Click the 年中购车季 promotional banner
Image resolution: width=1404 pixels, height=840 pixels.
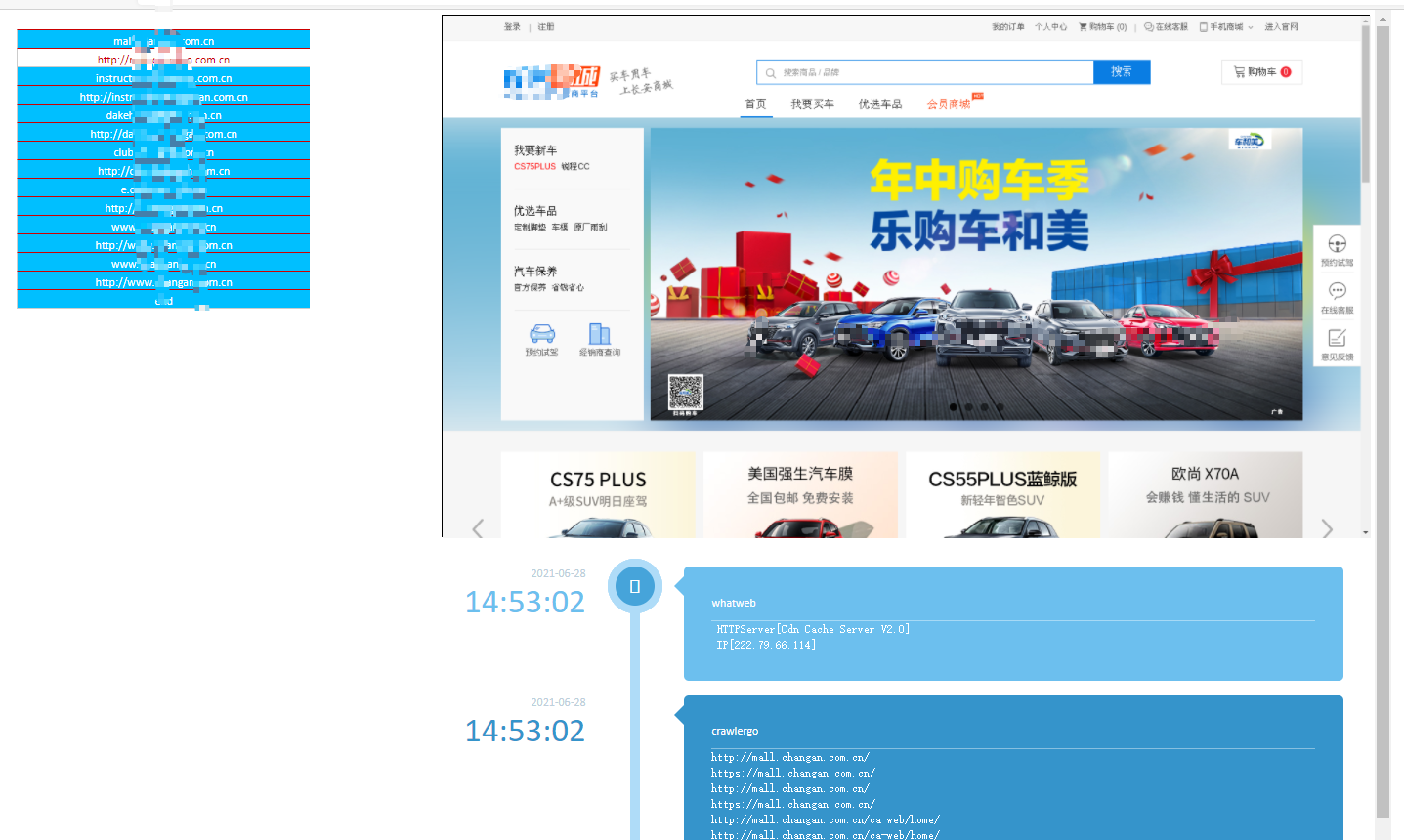(976, 274)
